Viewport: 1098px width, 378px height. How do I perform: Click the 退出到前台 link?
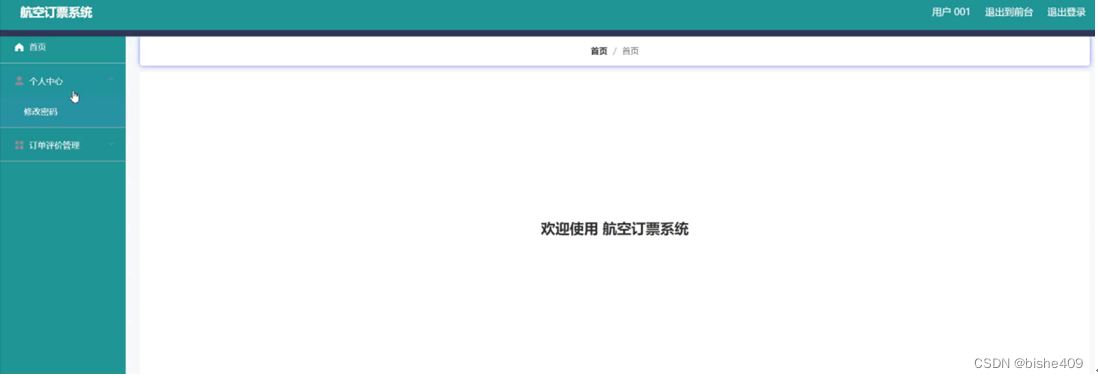point(1008,13)
